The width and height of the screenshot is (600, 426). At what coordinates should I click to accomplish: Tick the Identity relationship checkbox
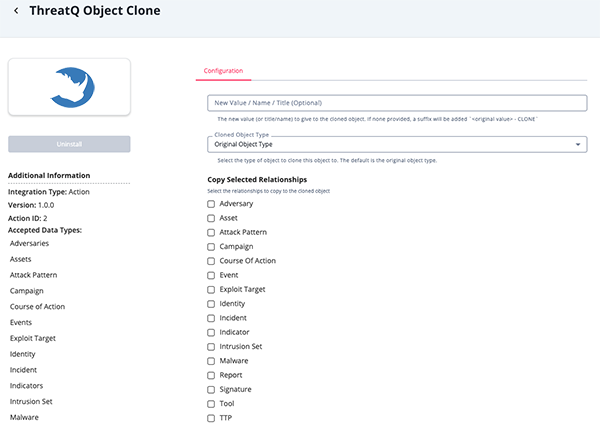pos(211,304)
